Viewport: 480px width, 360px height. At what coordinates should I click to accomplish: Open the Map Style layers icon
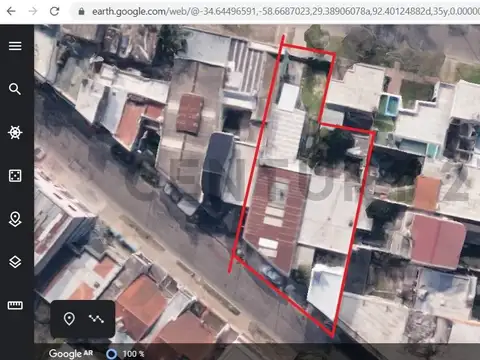[15, 262]
